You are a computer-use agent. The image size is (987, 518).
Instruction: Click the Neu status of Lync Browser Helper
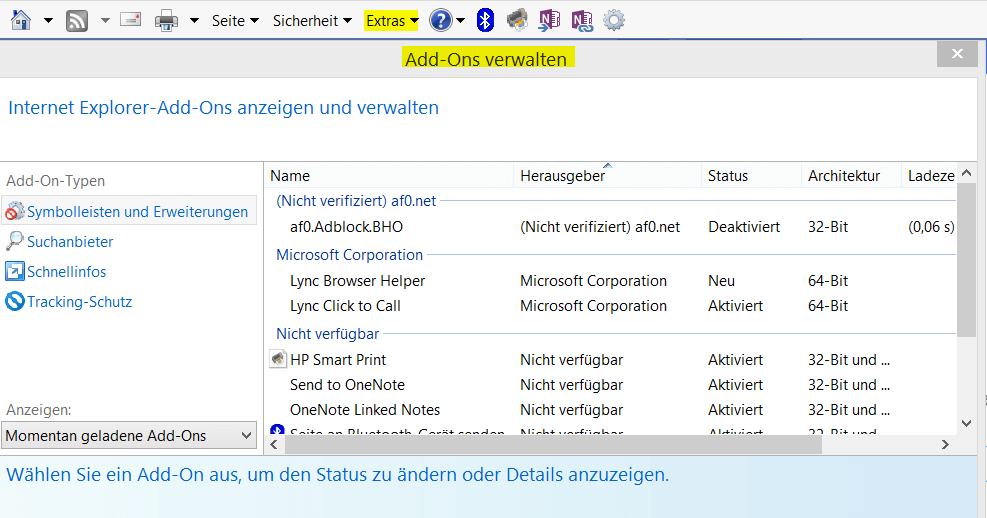721,281
